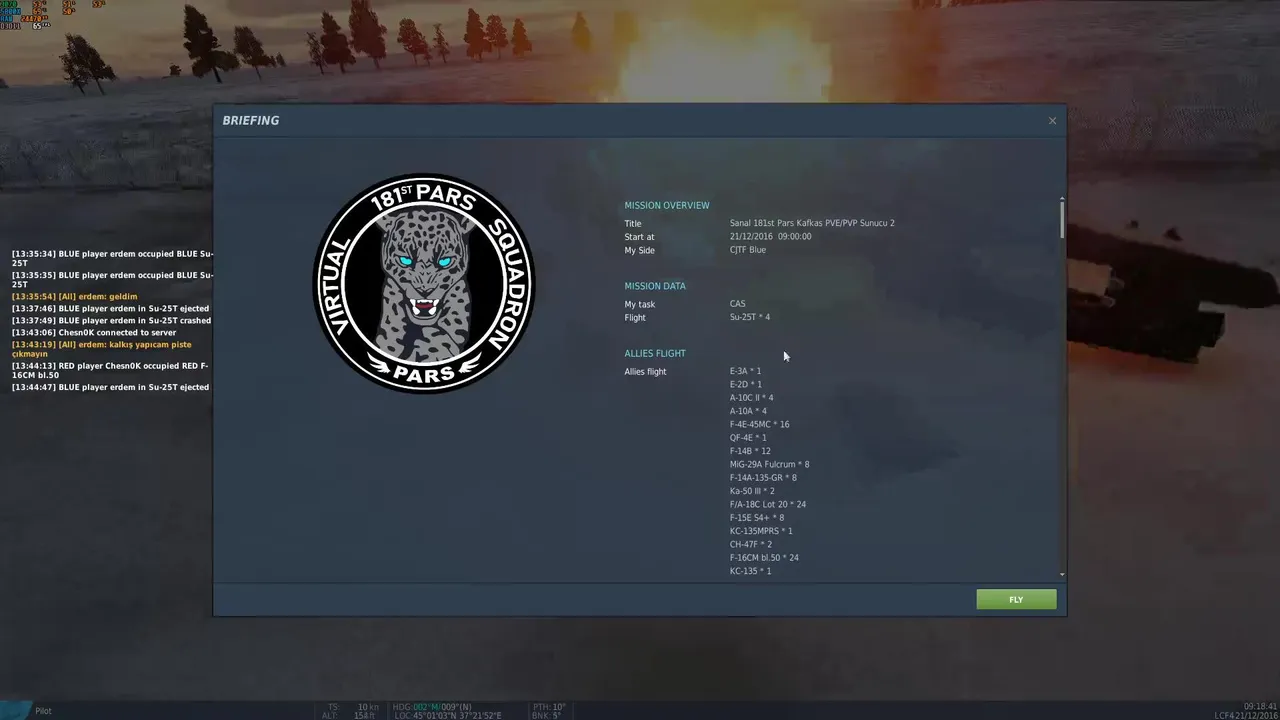Click allied flight entry 'CH-47F * 2'
Image resolution: width=1280 pixels, height=720 pixels.
pyautogui.click(x=751, y=544)
